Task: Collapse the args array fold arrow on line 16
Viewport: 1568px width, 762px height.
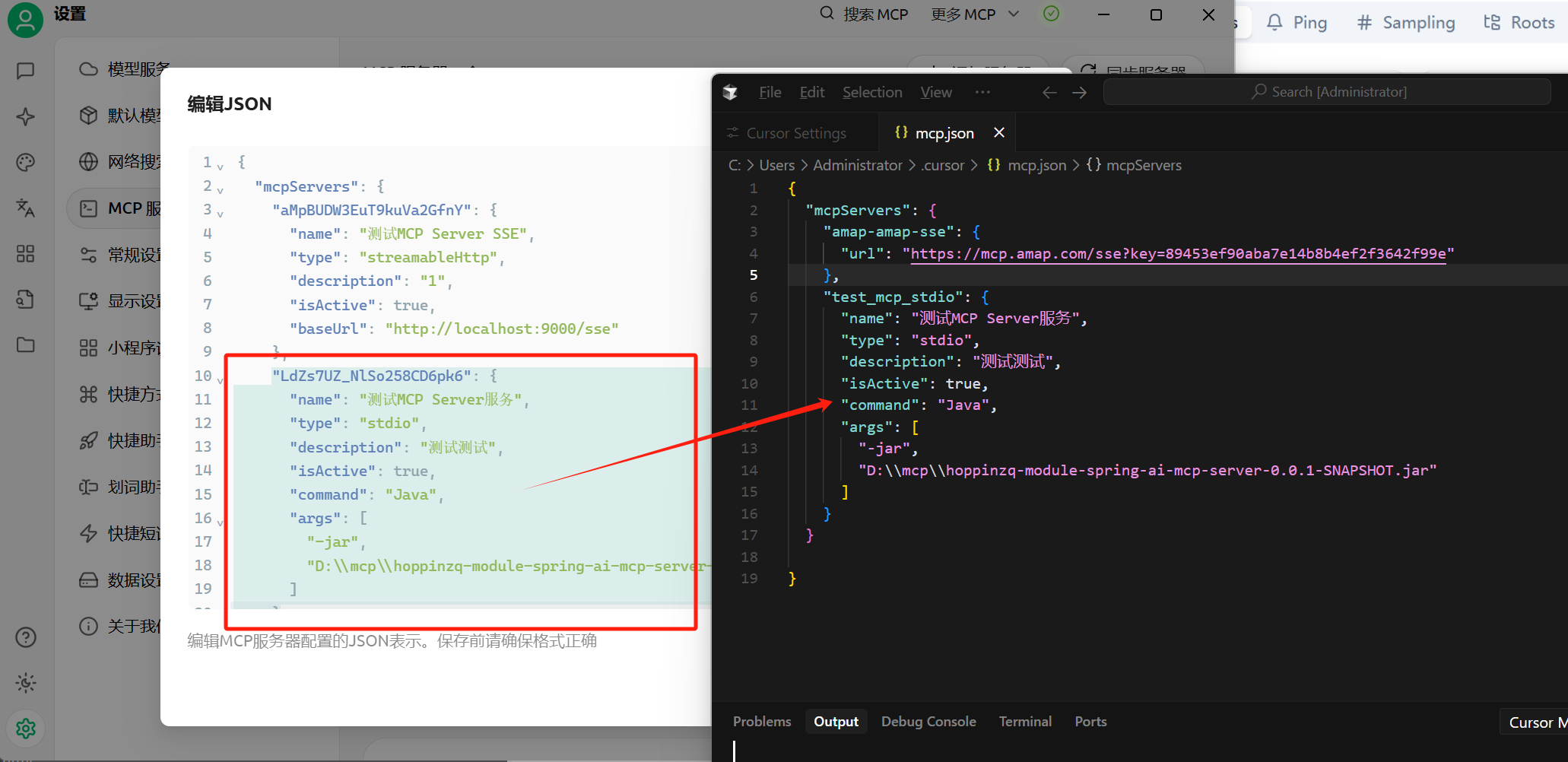Action: (220, 522)
